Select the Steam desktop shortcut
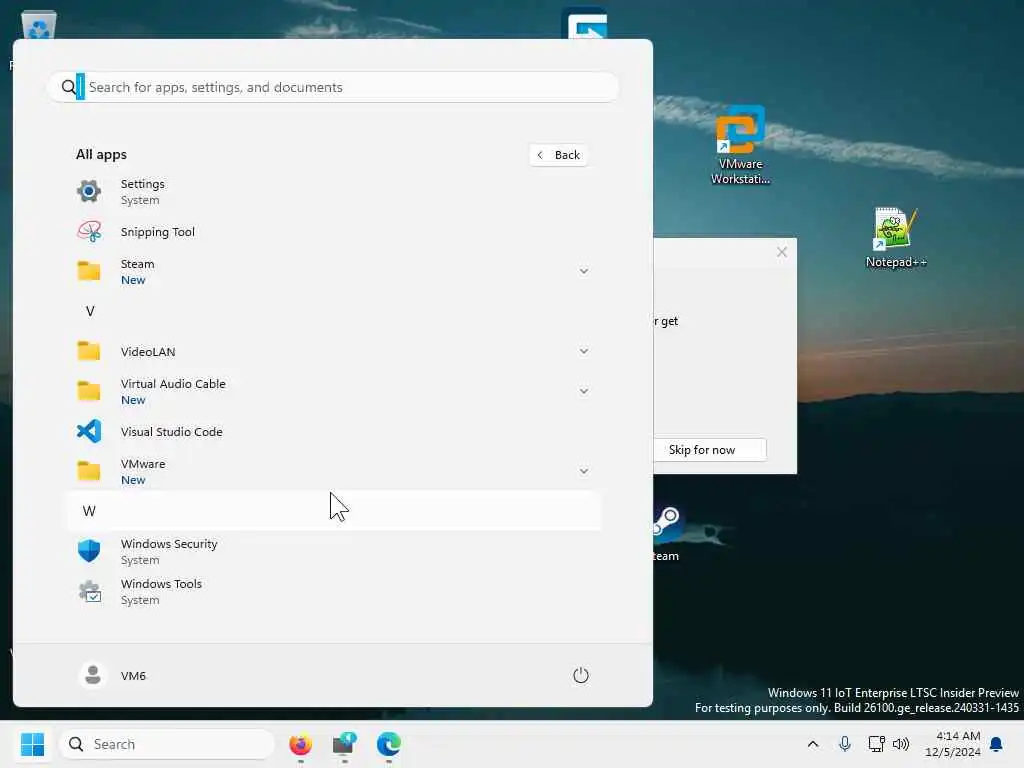 tap(666, 534)
